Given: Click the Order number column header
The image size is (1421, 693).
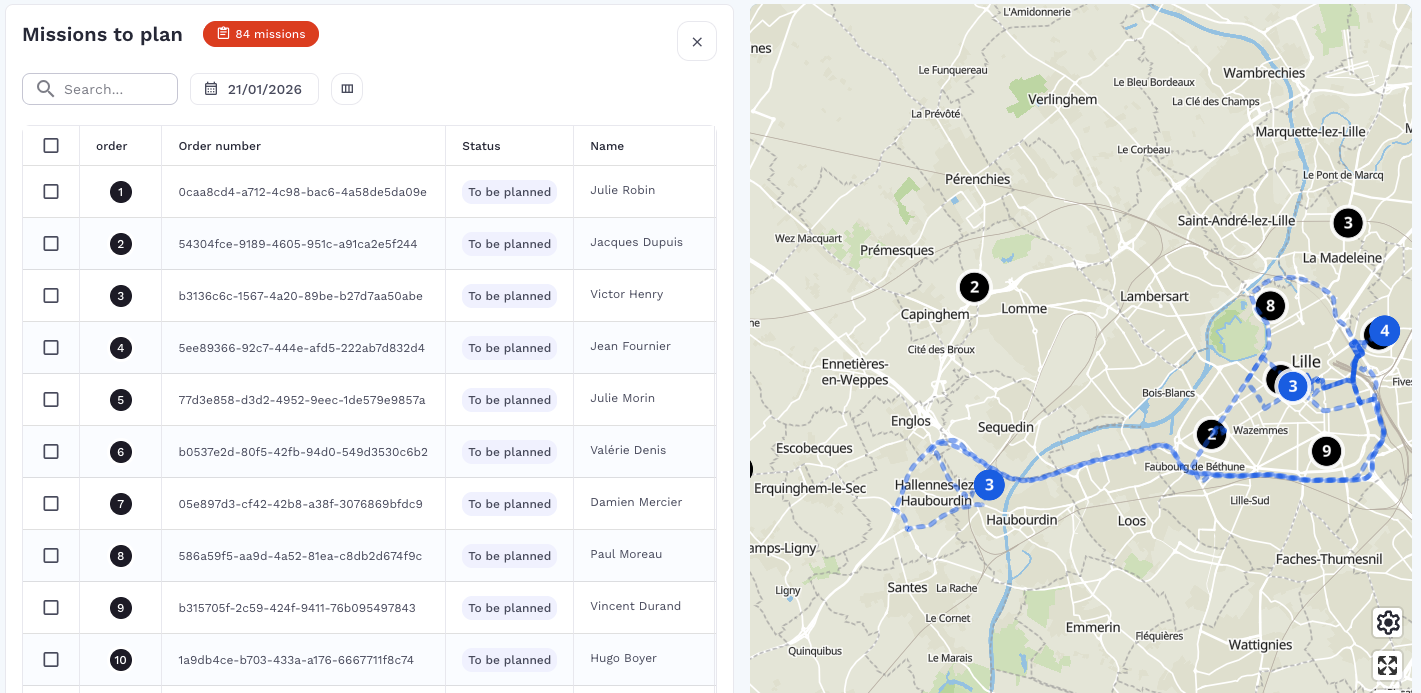Looking at the screenshot, I should (220, 146).
